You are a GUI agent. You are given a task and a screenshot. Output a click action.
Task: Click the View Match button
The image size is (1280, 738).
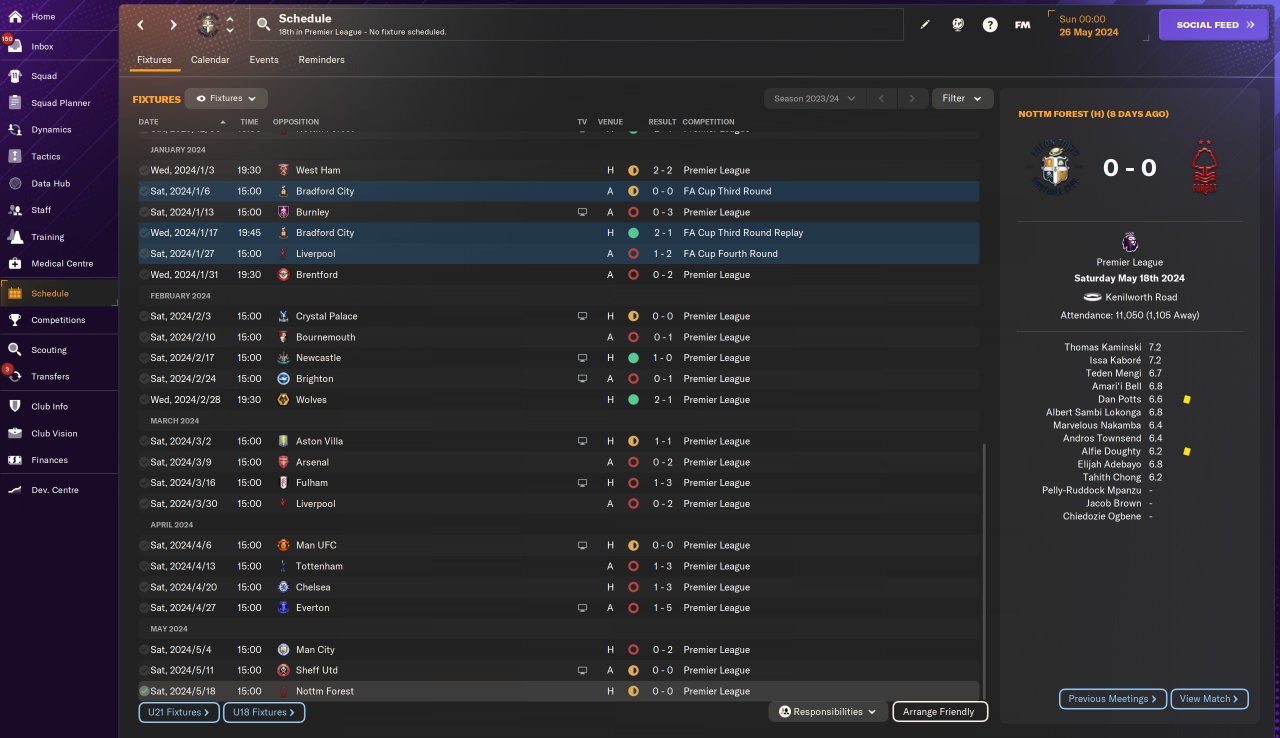pyautogui.click(x=1210, y=699)
